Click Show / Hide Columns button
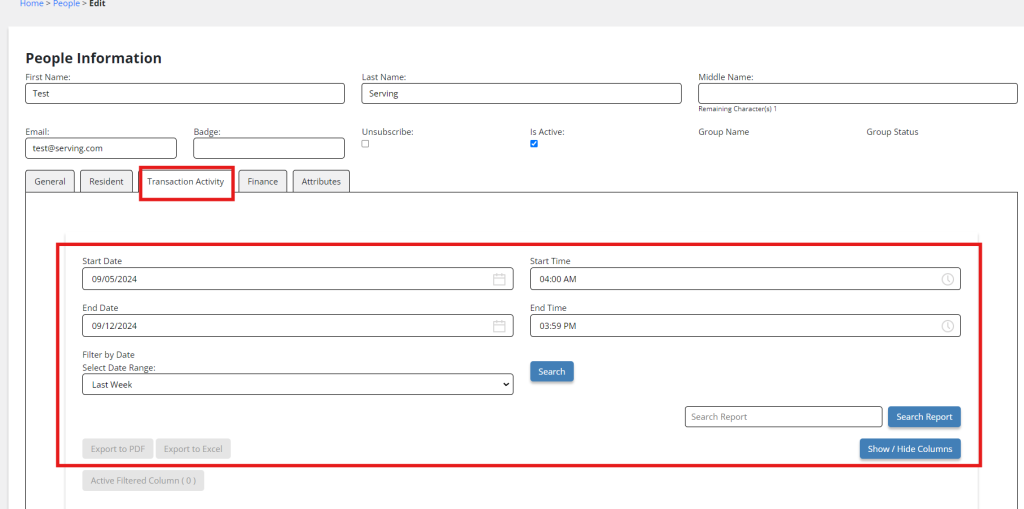 (910, 449)
